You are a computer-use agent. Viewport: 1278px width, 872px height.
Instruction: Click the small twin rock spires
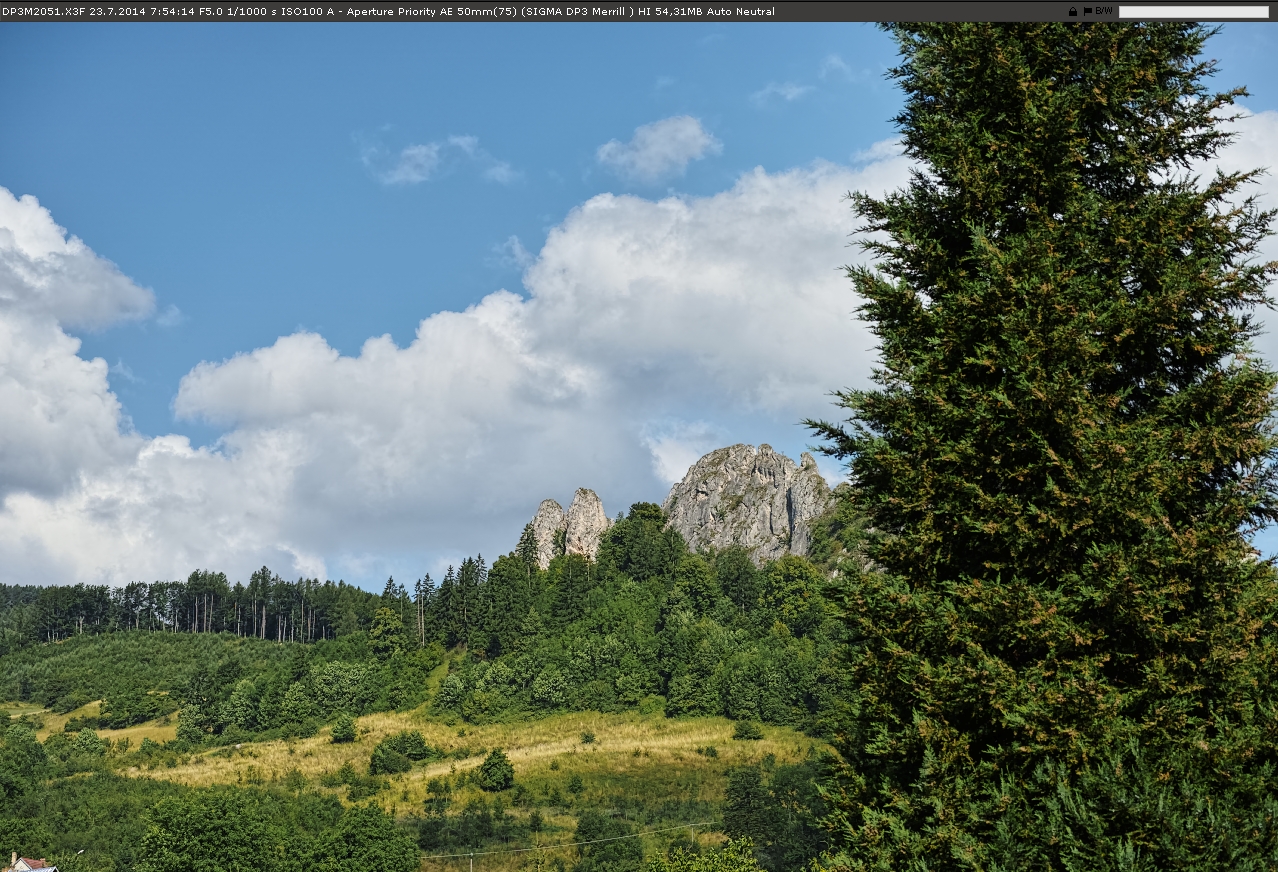pos(570,524)
